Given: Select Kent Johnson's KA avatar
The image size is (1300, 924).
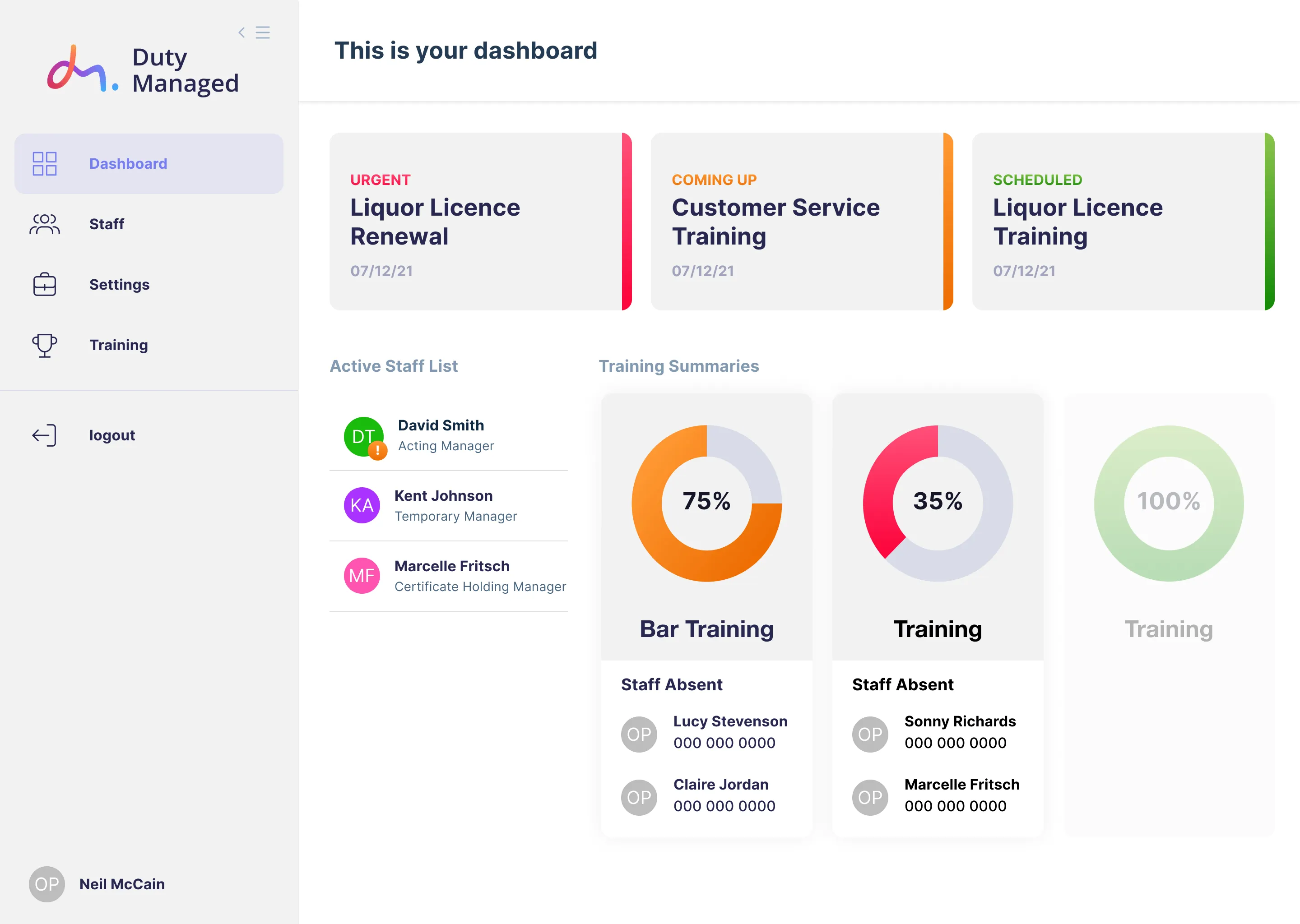Looking at the screenshot, I should point(362,505).
